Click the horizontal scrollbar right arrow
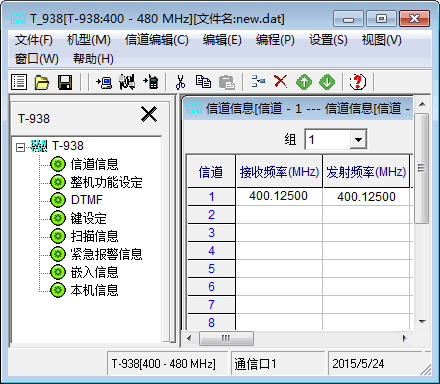 click(x=405, y=338)
